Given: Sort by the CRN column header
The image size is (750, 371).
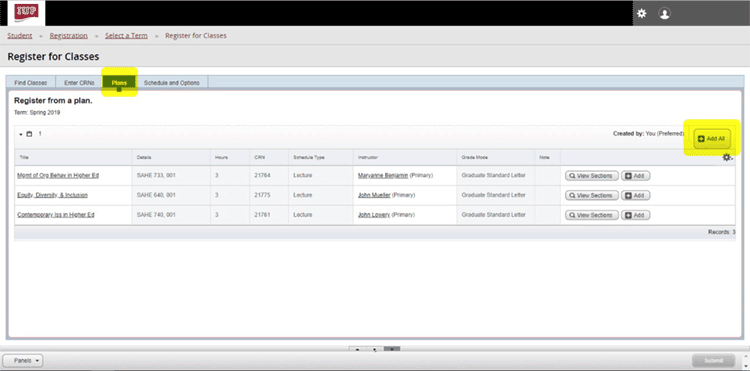Looking at the screenshot, I should coord(269,157).
